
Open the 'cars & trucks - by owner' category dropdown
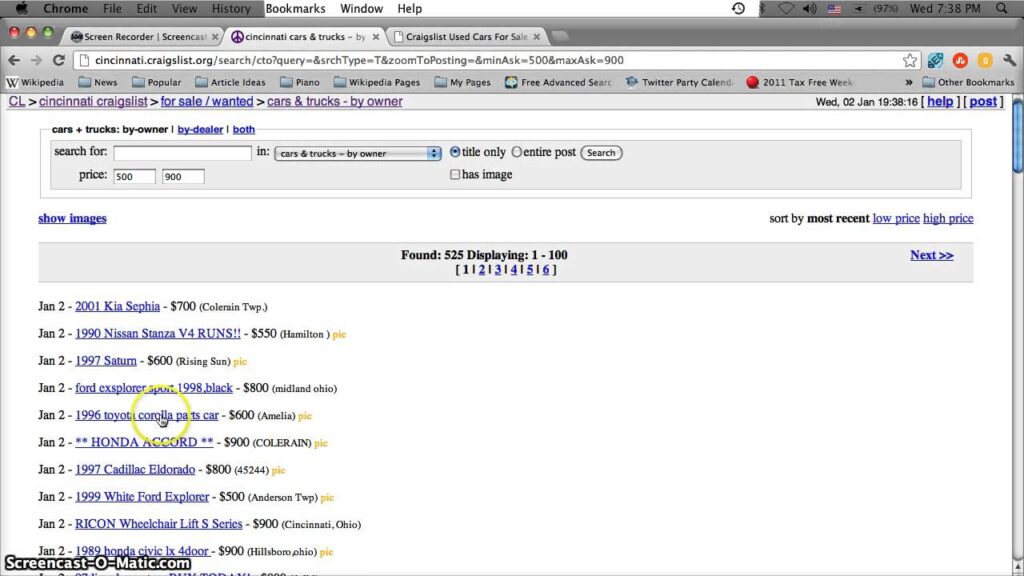coord(358,153)
